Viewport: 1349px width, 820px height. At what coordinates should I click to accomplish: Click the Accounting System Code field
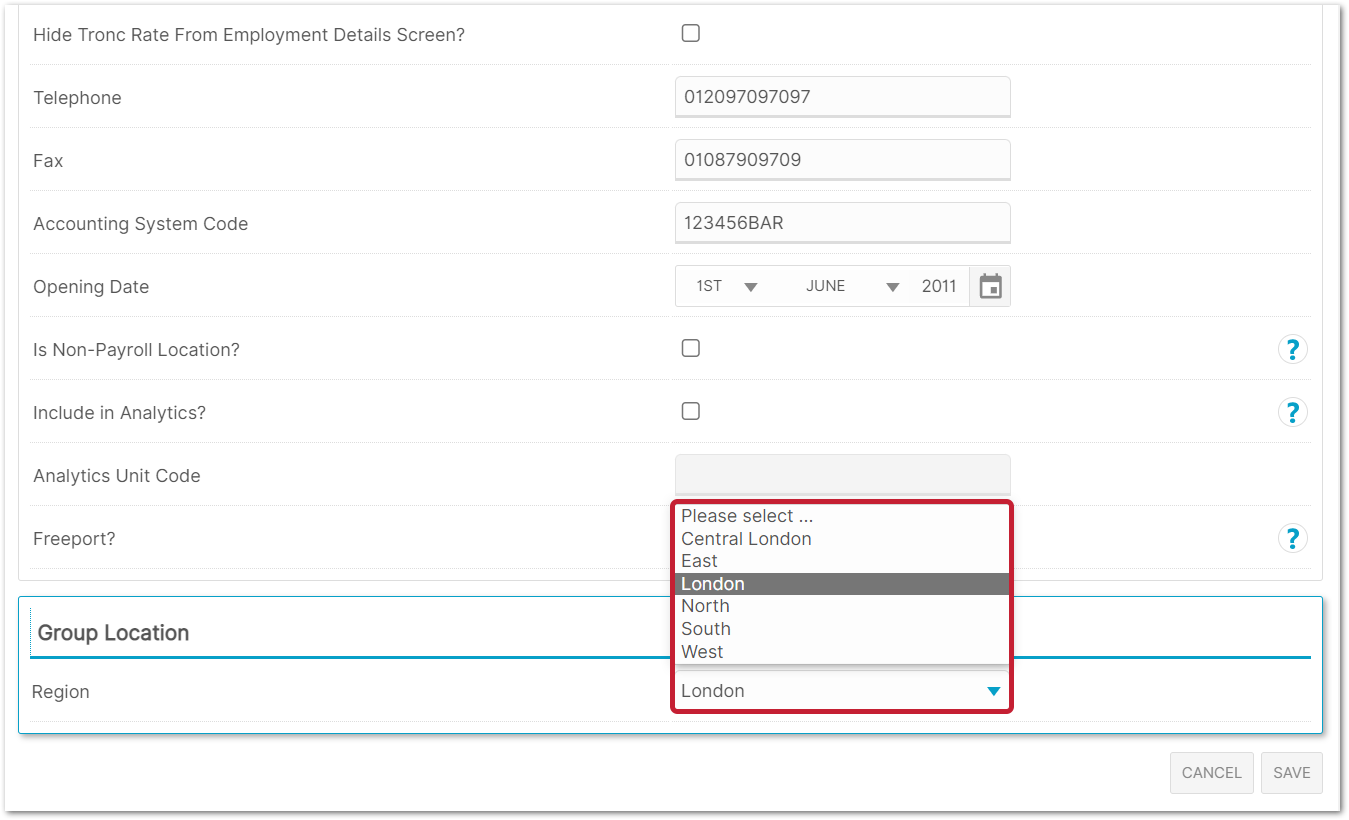click(x=842, y=223)
